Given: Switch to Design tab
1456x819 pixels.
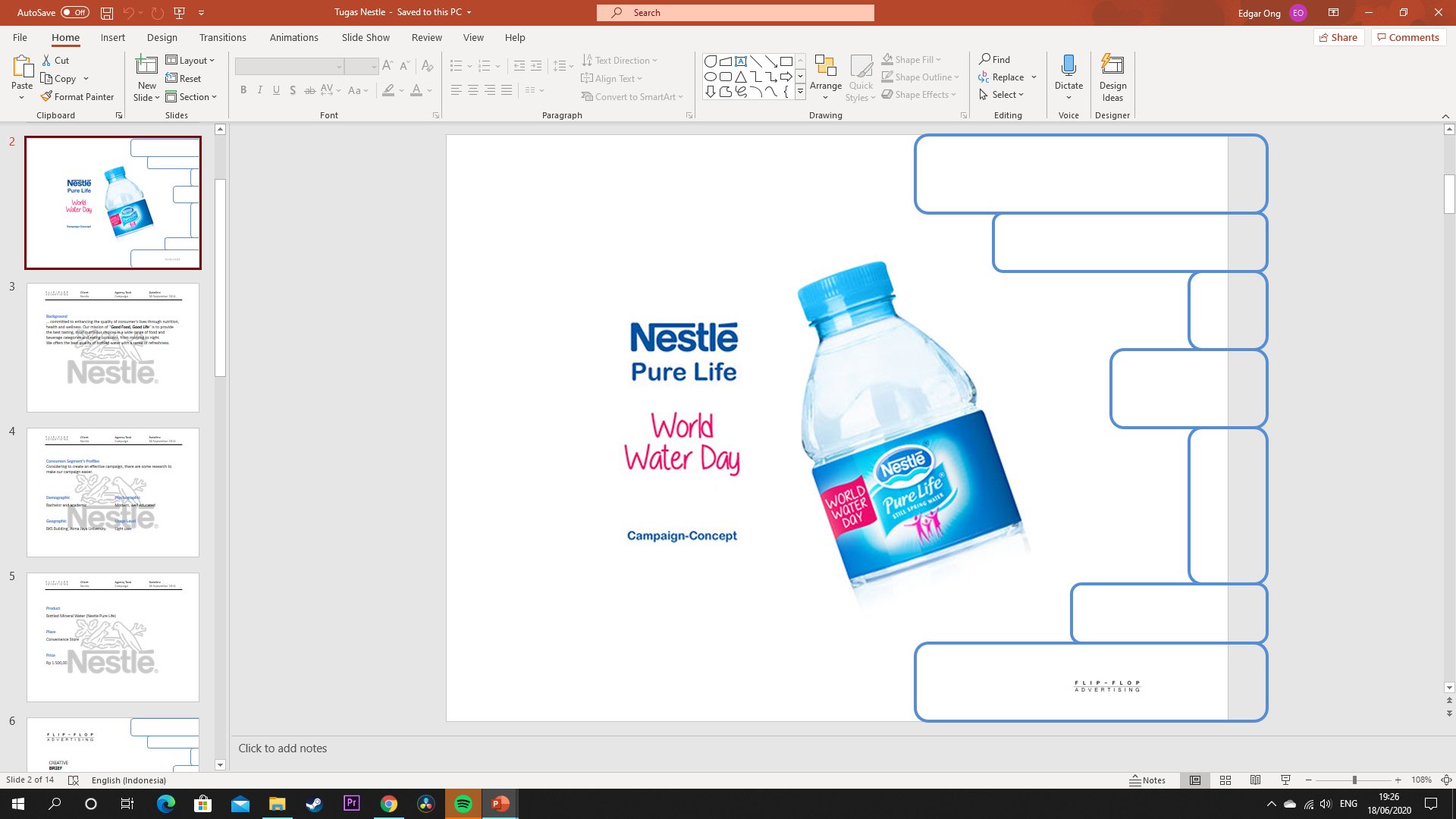Looking at the screenshot, I should 162,37.
